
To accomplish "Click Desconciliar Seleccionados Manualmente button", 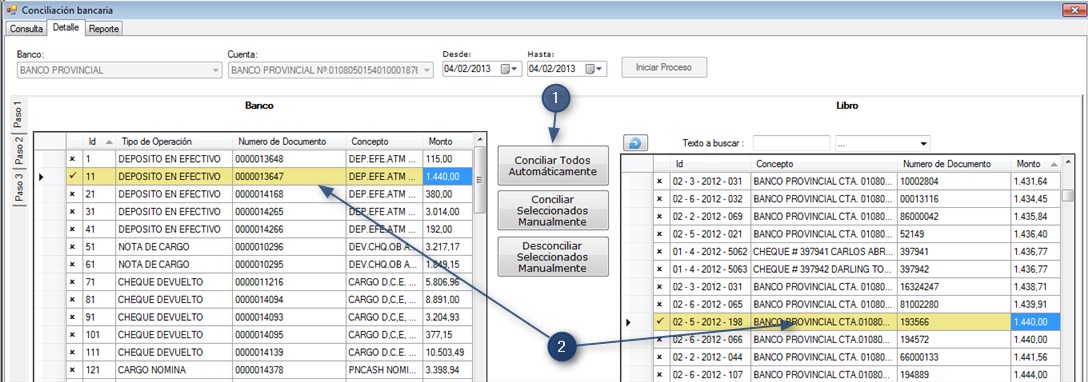I will tap(553, 257).
